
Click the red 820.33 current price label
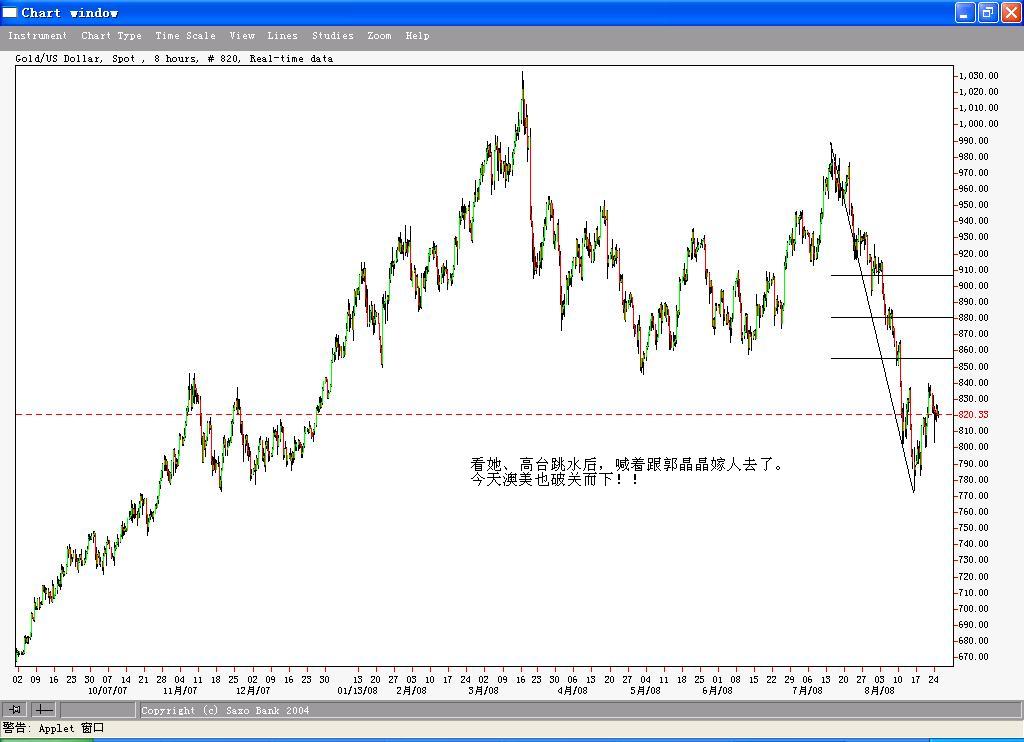pyautogui.click(x=973, y=415)
